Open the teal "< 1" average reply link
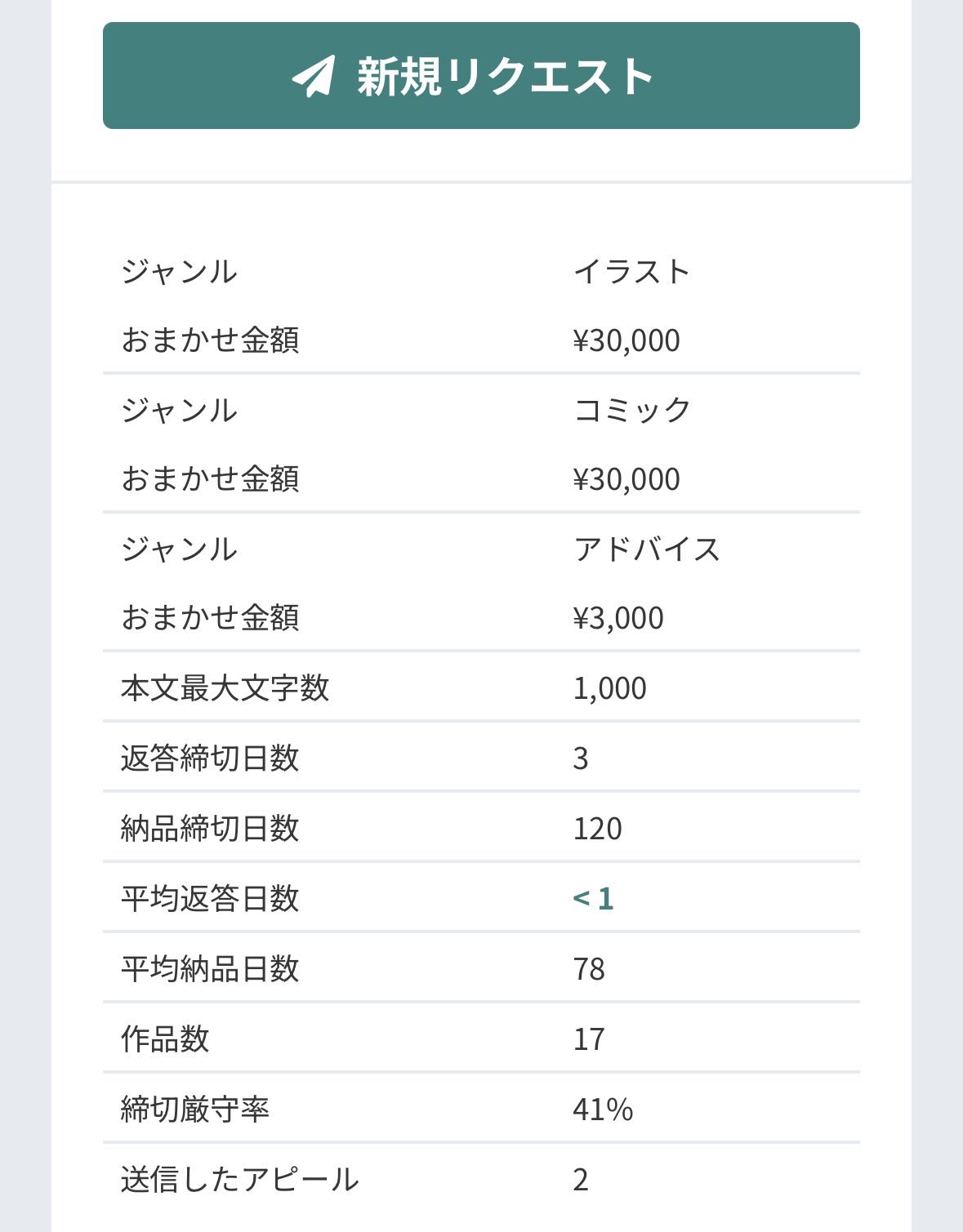This screenshot has width=963, height=1232. click(593, 898)
